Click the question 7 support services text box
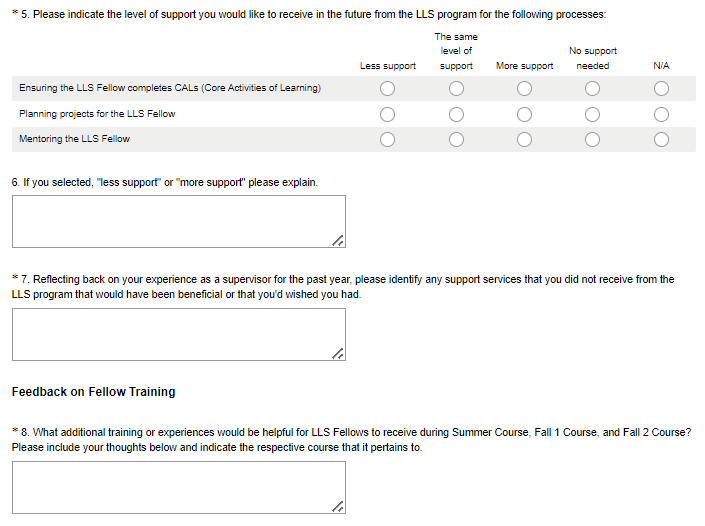This screenshot has height=526, width=705. coord(178,334)
